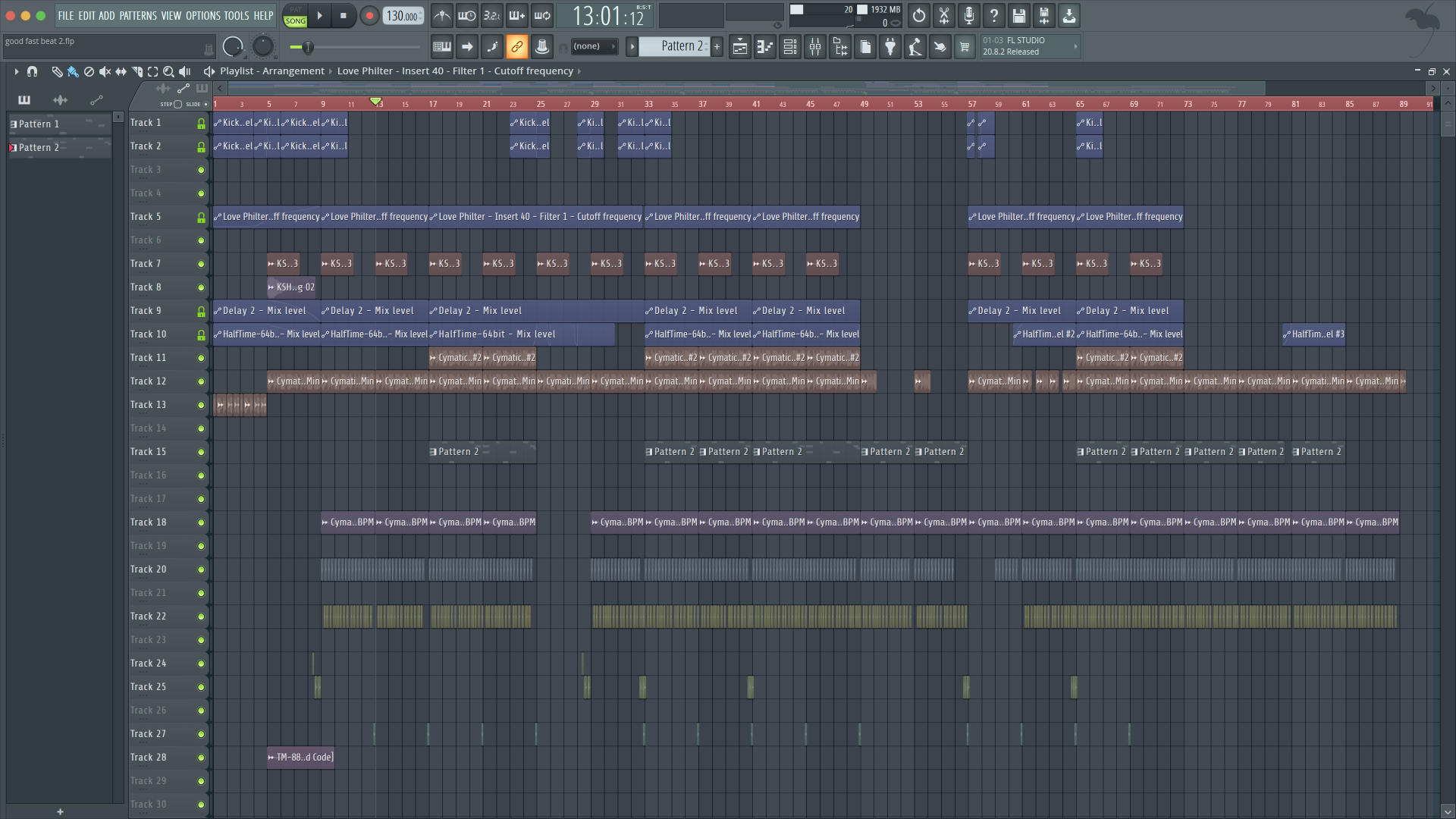Select the zoom magnifier tool
The width and height of the screenshot is (1456, 819).
coord(169,71)
